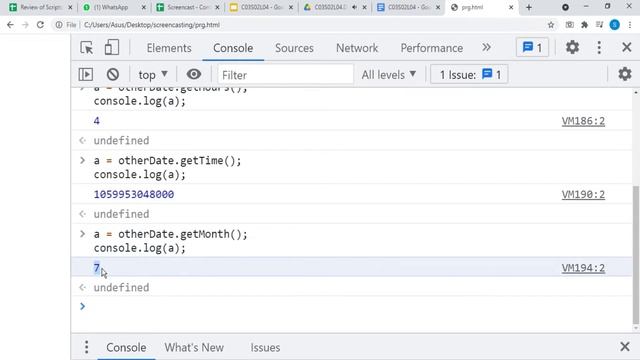Open the Chrome three-dot menu
640x360 pixels.
(630, 25)
